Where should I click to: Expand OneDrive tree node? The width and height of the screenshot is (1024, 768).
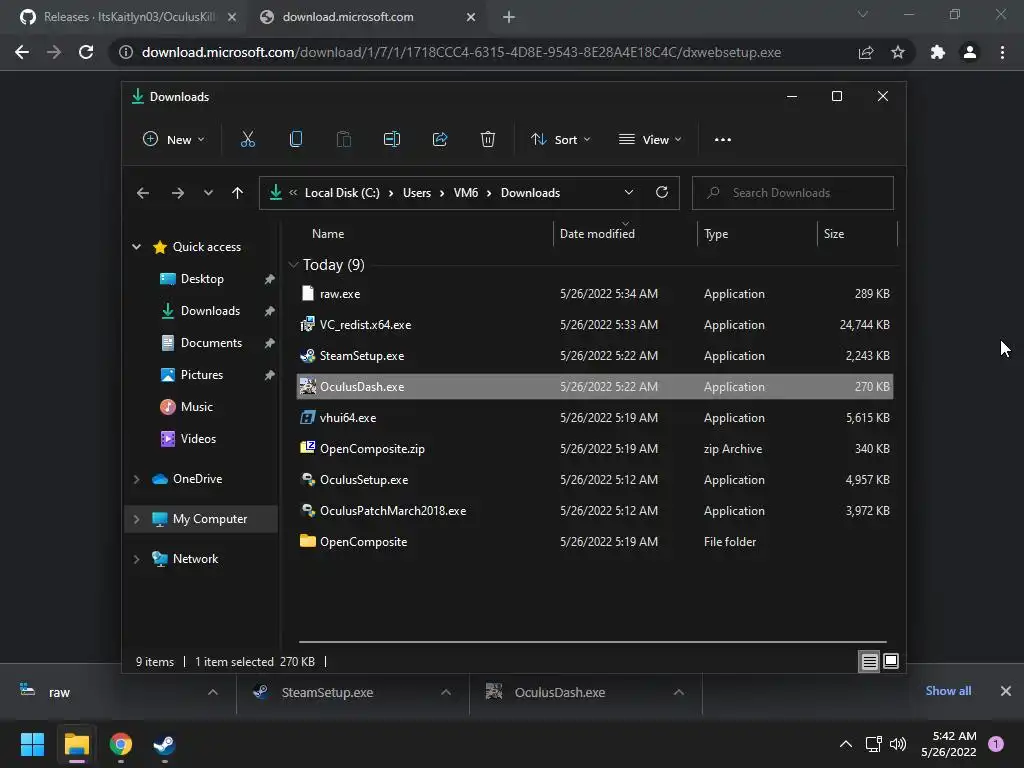pyautogui.click(x=136, y=479)
